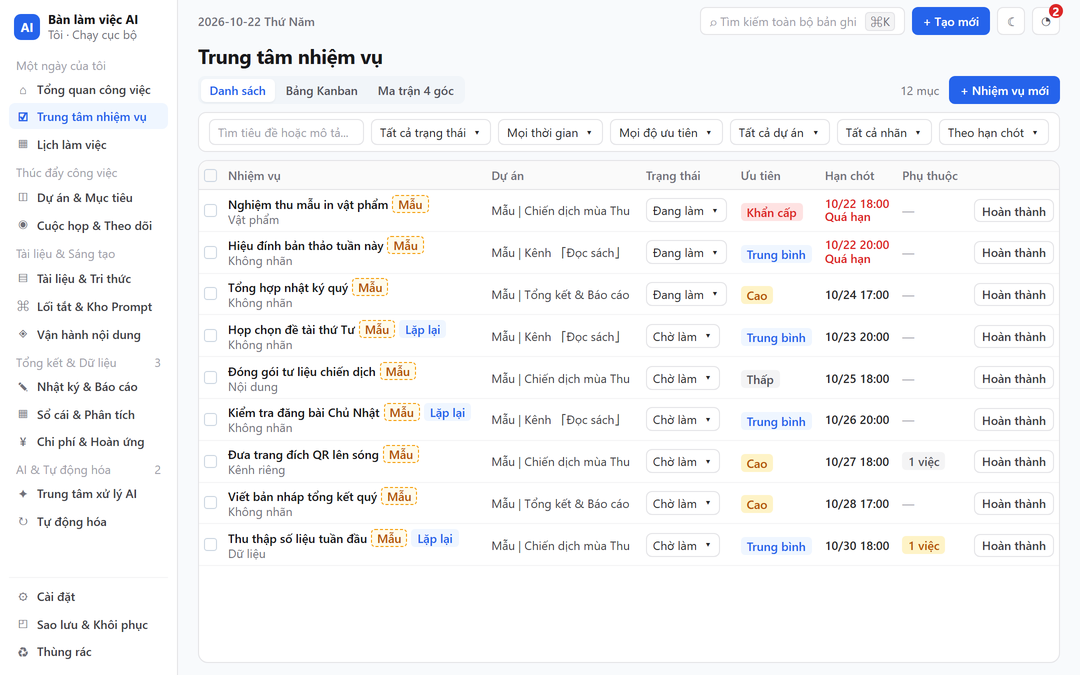
Task: Switch to the Danh sách tab
Action: 238,91
